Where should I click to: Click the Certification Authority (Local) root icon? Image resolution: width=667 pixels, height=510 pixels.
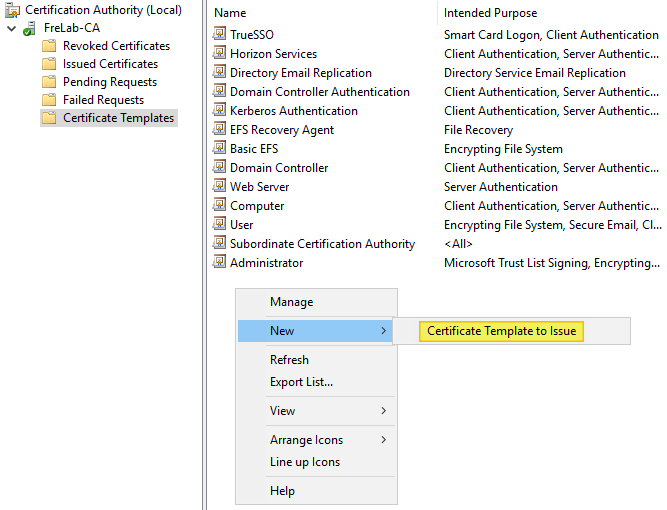coord(12,10)
